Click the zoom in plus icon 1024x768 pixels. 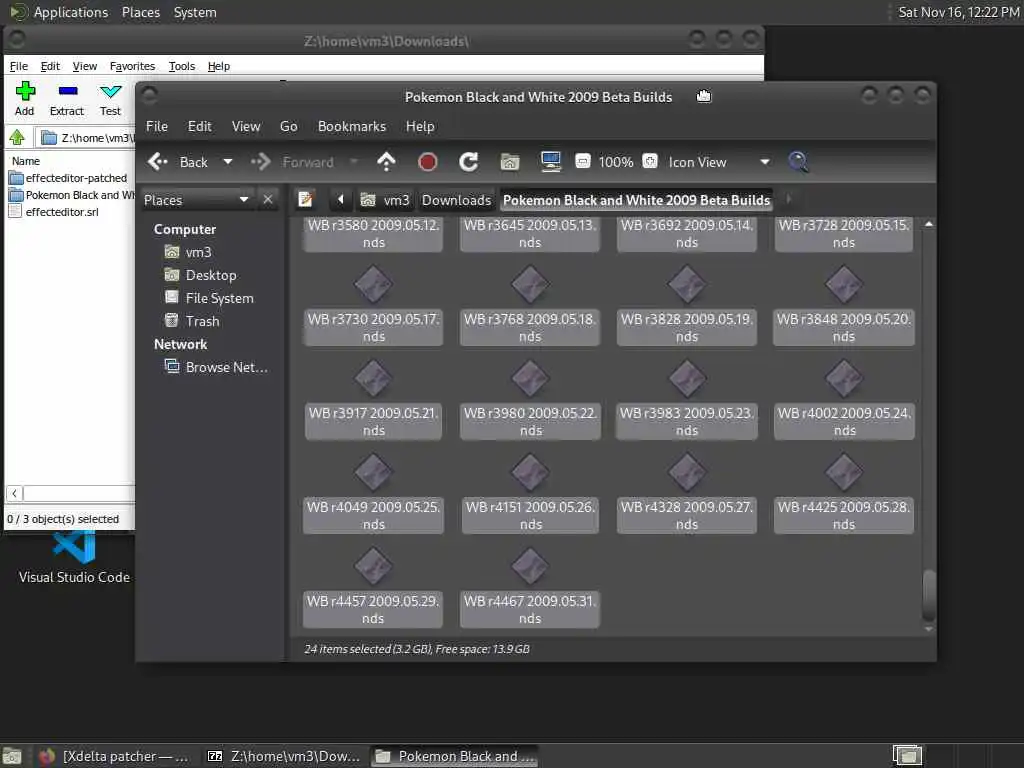pos(650,161)
